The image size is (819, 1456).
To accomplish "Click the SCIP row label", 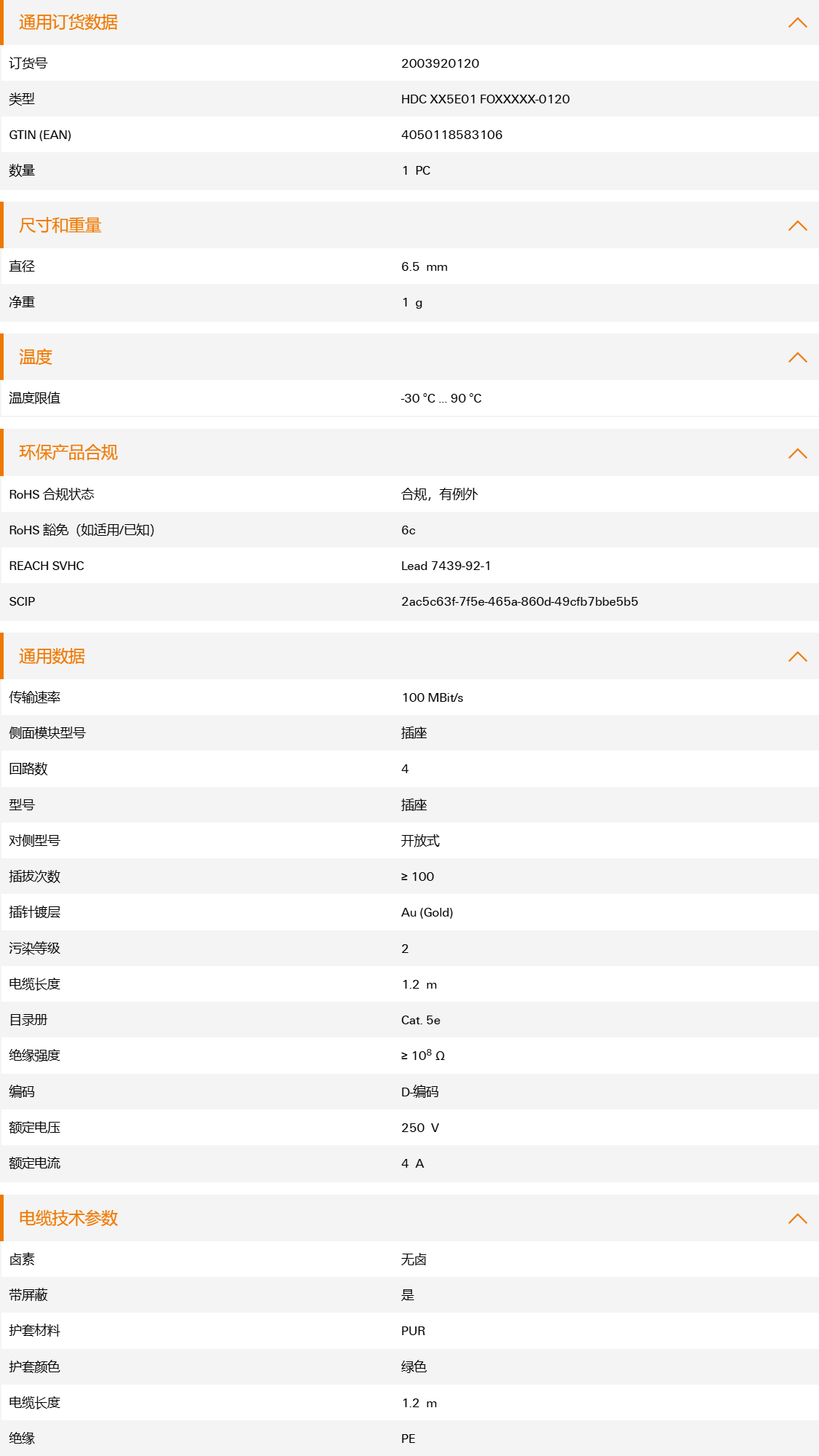I will 22,601.
